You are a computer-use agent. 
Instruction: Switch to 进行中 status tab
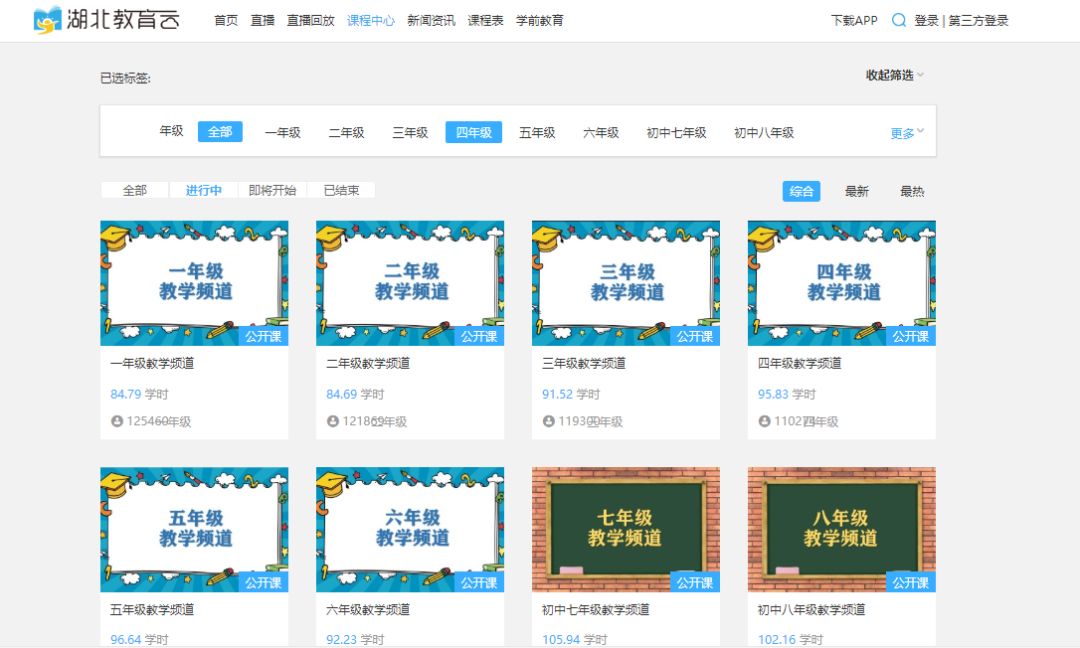(203, 190)
